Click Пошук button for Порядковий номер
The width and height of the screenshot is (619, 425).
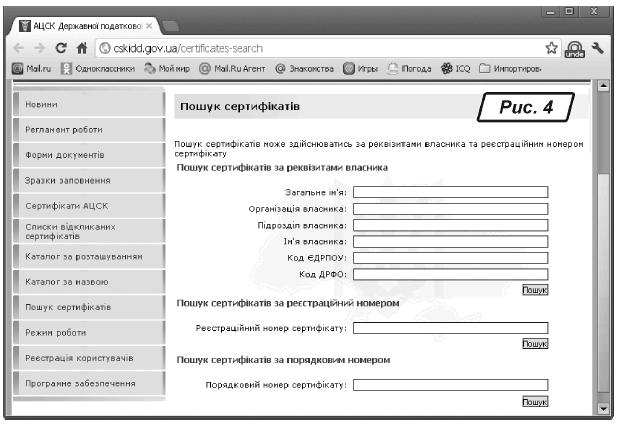coord(535,400)
